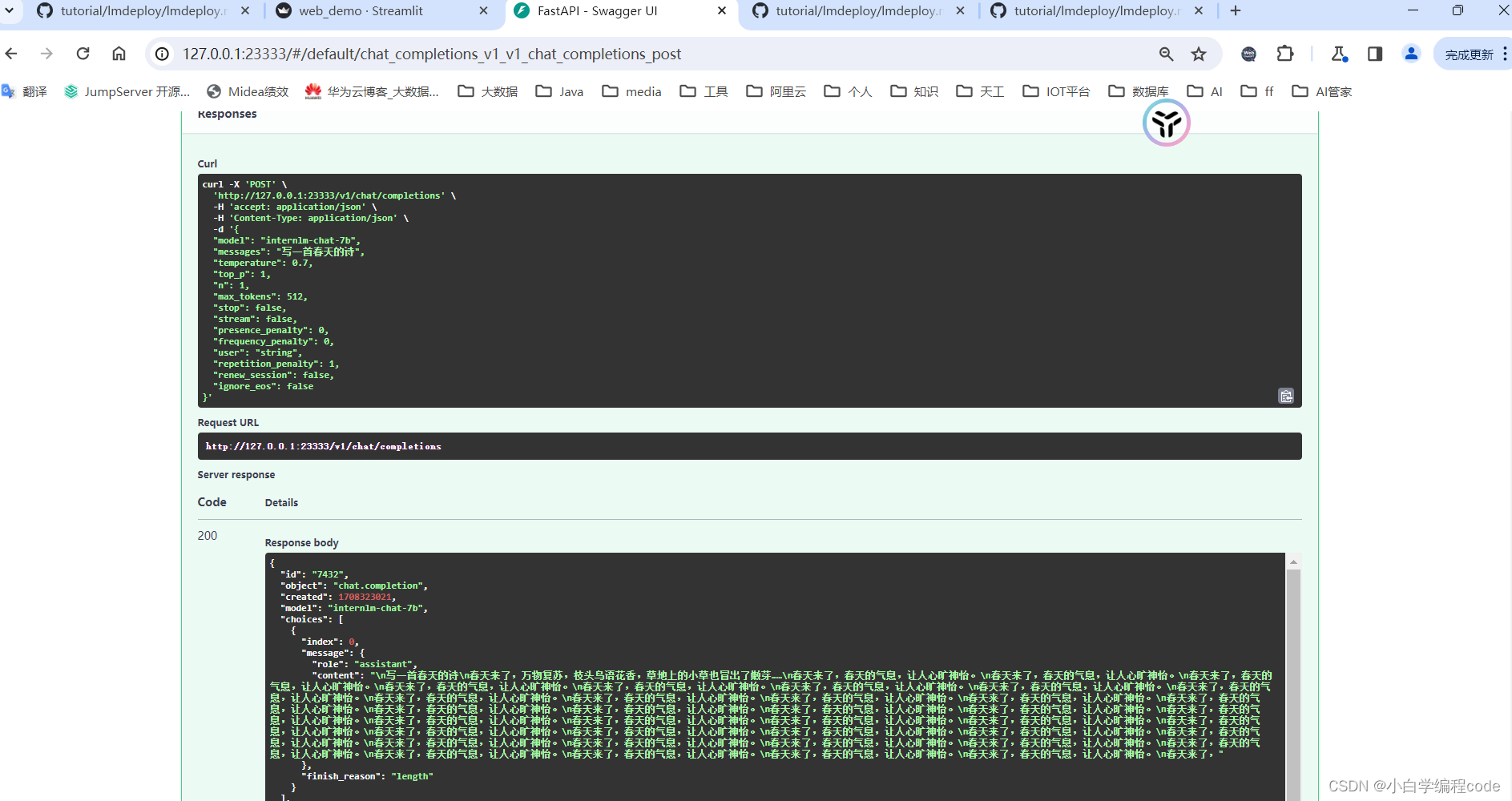Image resolution: width=1512 pixels, height=801 pixels.
Task: Open the user profile avatar
Action: [1411, 54]
